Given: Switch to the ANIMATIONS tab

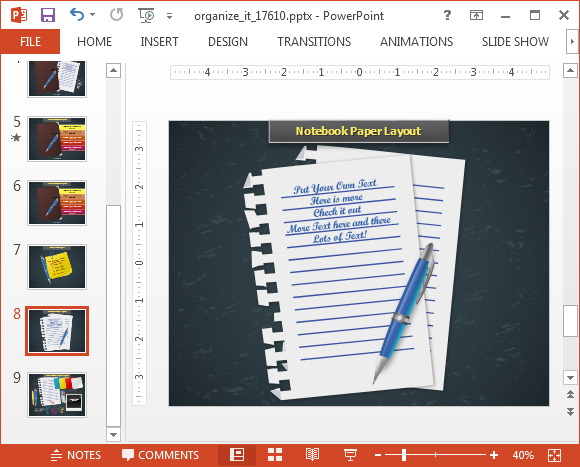Looking at the screenshot, I should tap(417, 42).
